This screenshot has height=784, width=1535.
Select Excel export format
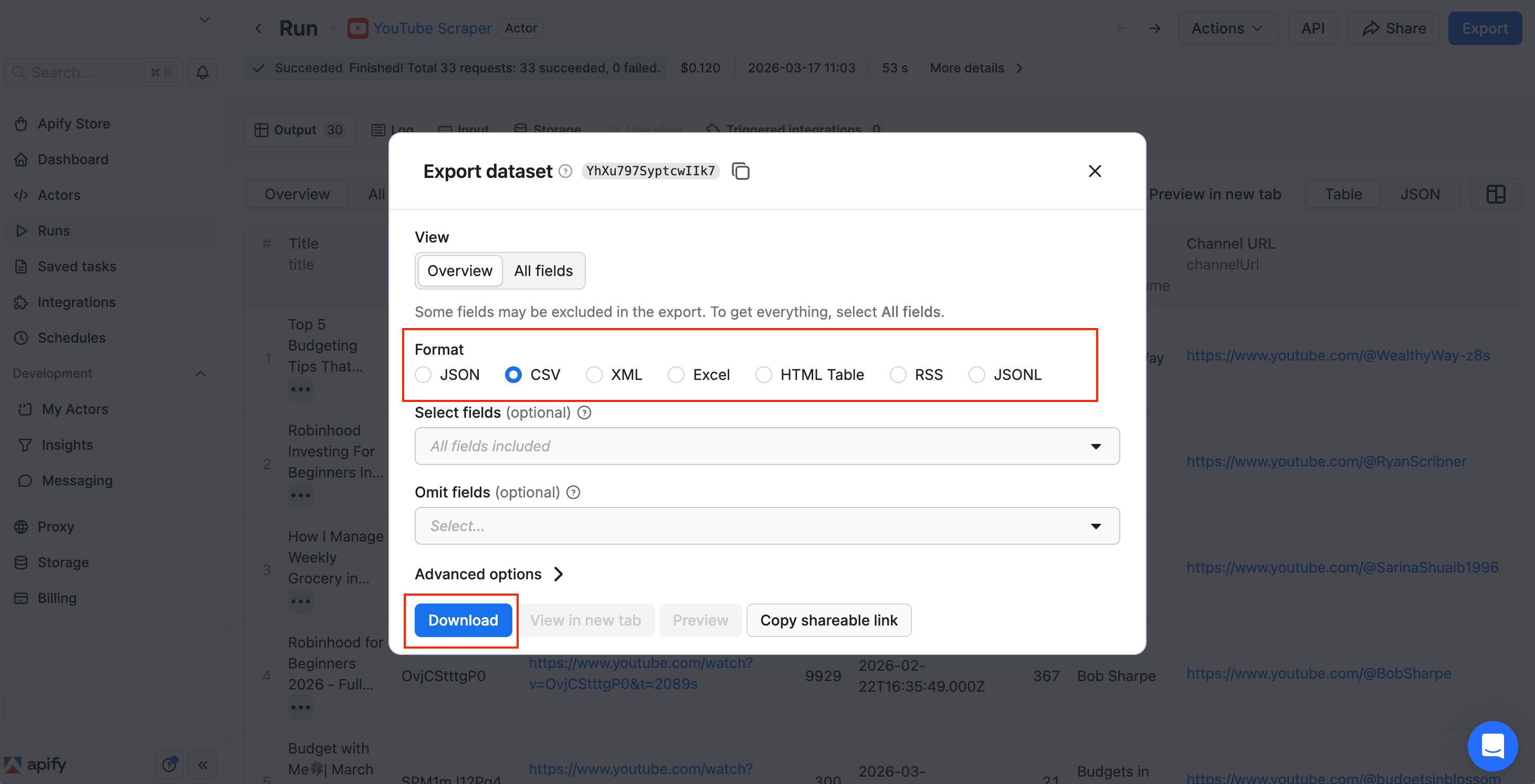tap(676, 375)
